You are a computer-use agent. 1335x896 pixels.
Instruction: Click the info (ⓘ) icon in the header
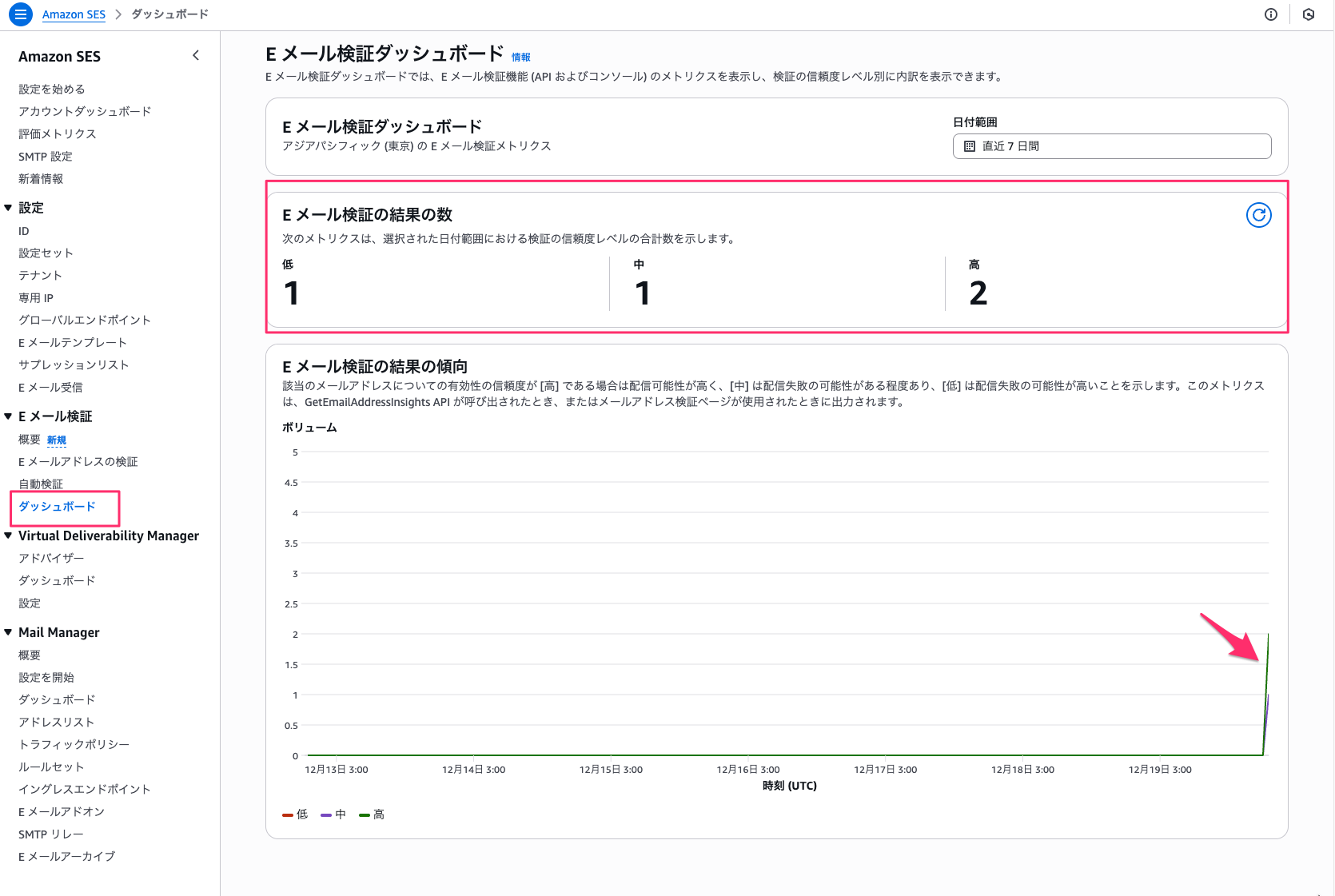pyautogui.click(x=1270, y=14)
